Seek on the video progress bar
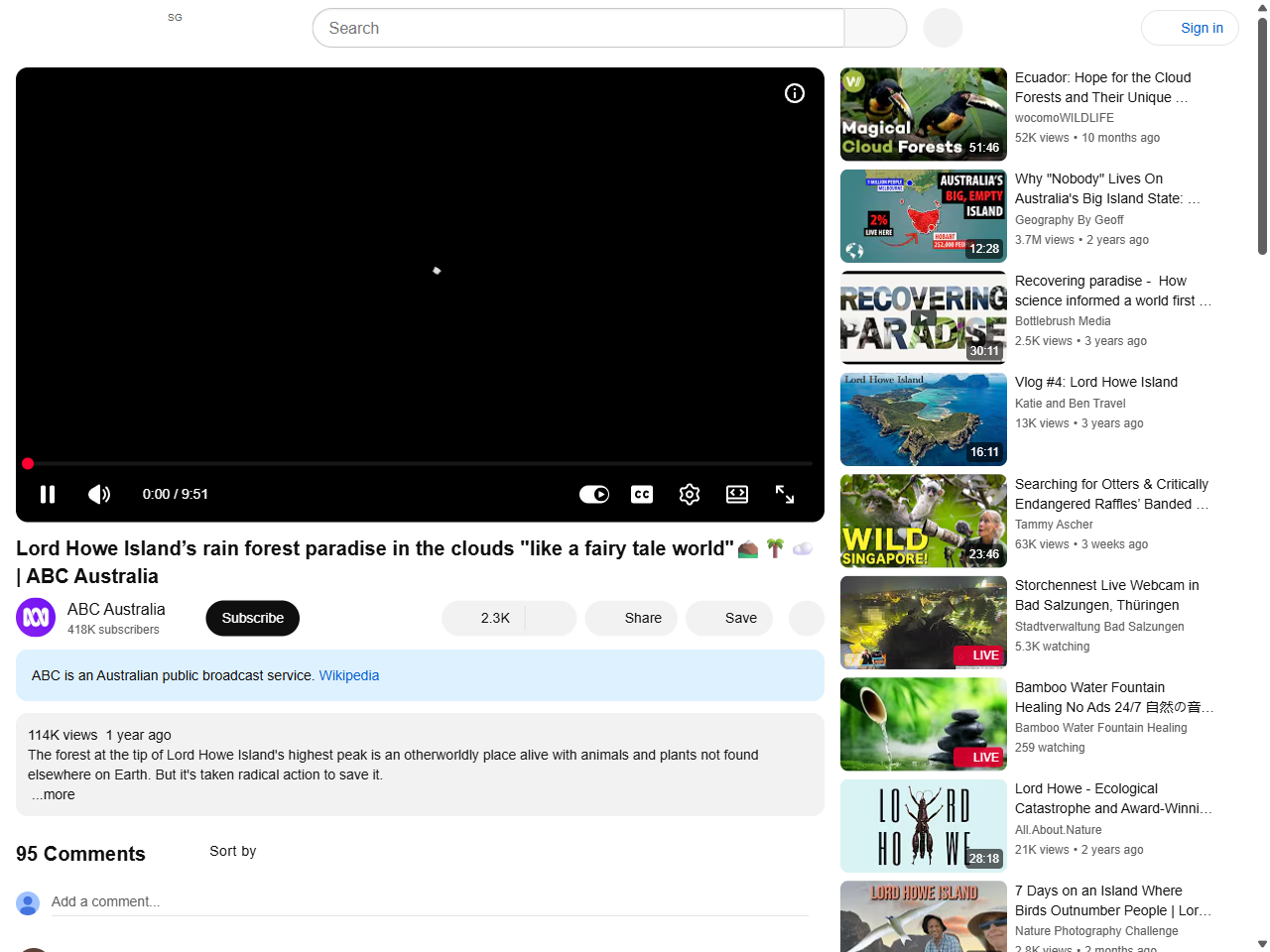Image resolution: width=1270 pixels, height=952 pixels. click(420, 463)
